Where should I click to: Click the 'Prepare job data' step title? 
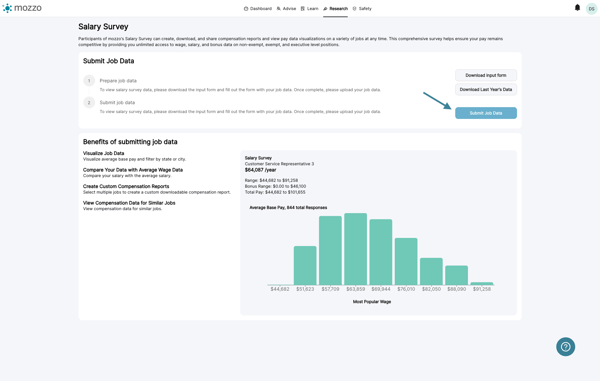point(118,81)
